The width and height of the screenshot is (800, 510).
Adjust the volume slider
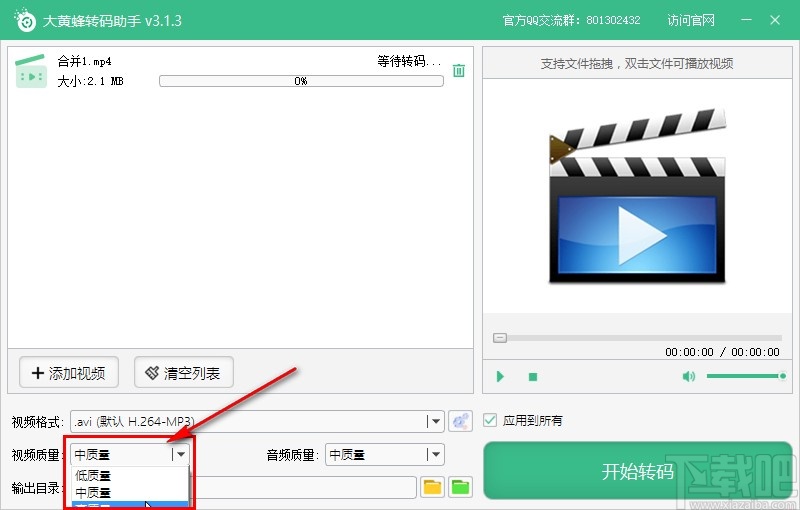(746, 376)
